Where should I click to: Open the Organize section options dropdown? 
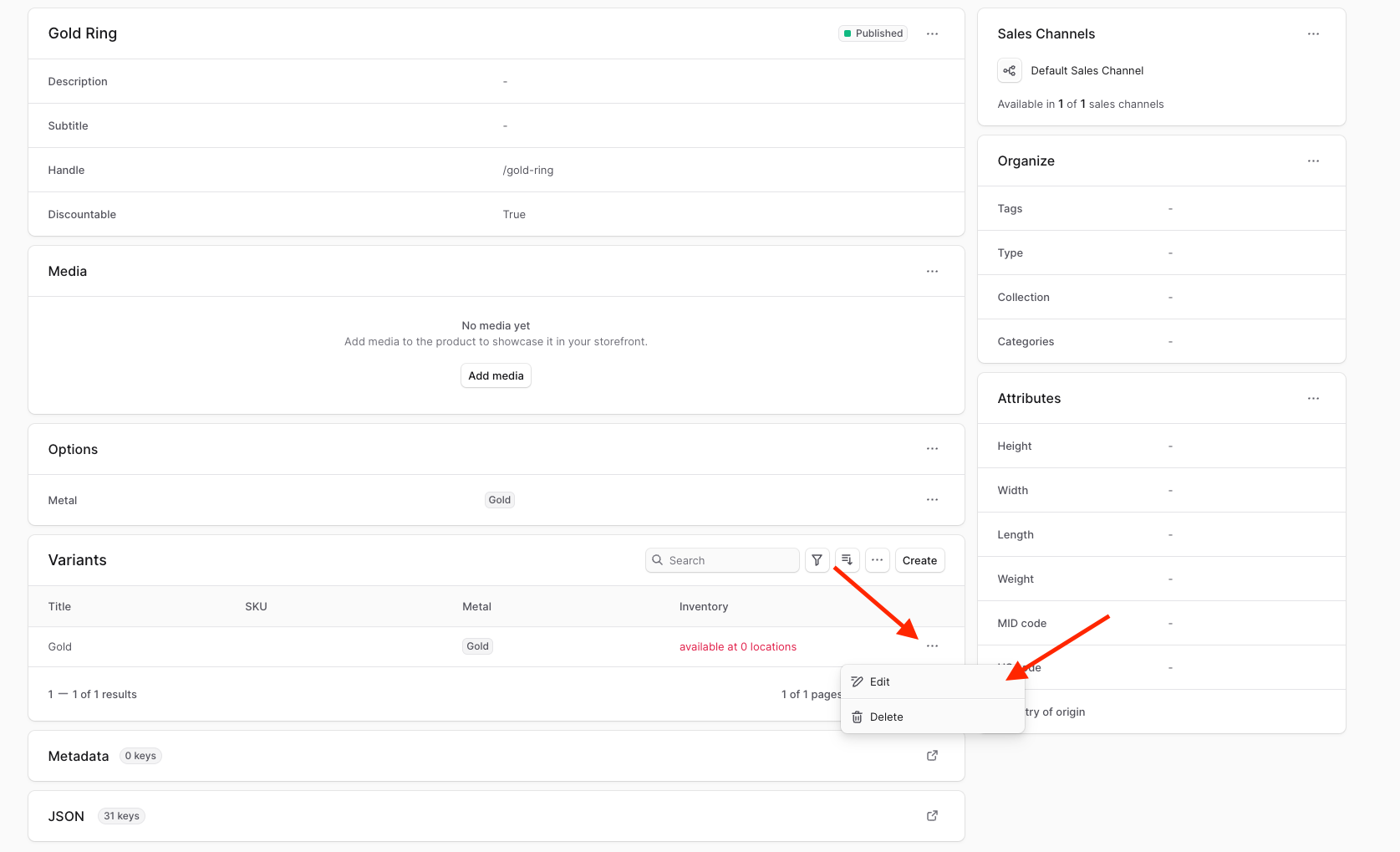(1313, 161)
